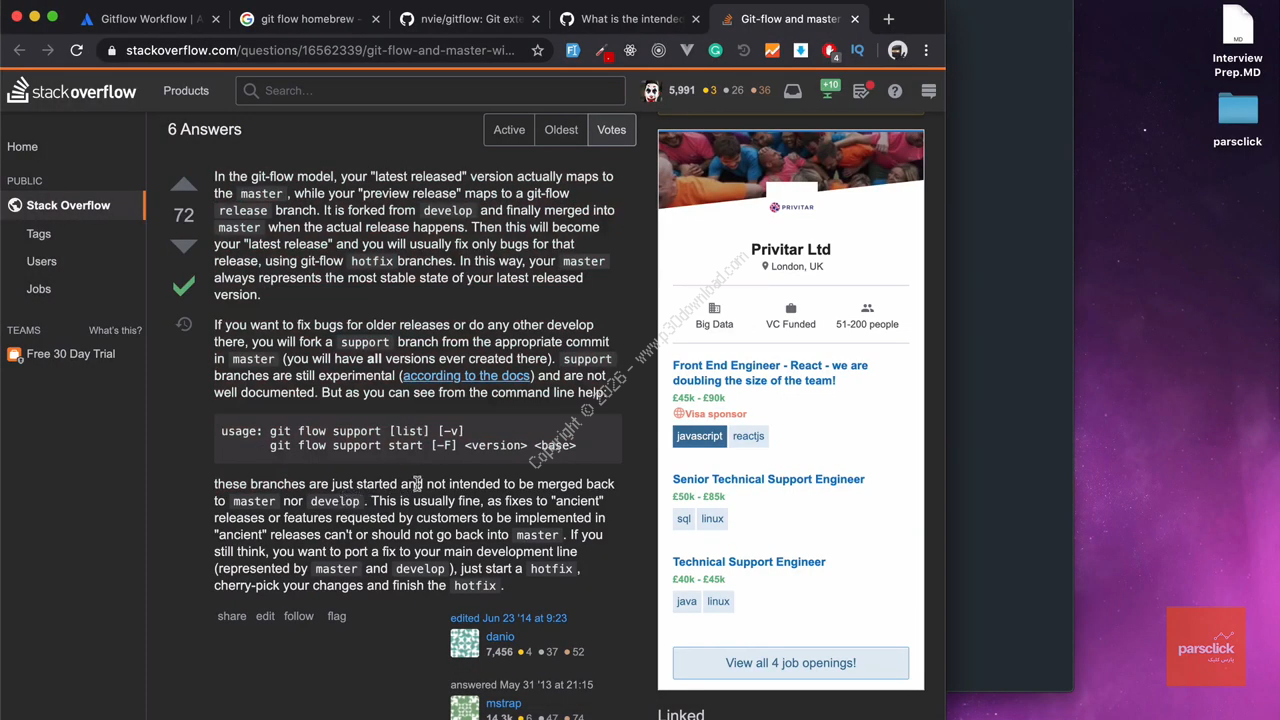Open the Stack Exchange sites menu icon
This screenshot has height=720, width=1280.
[928, 91]
